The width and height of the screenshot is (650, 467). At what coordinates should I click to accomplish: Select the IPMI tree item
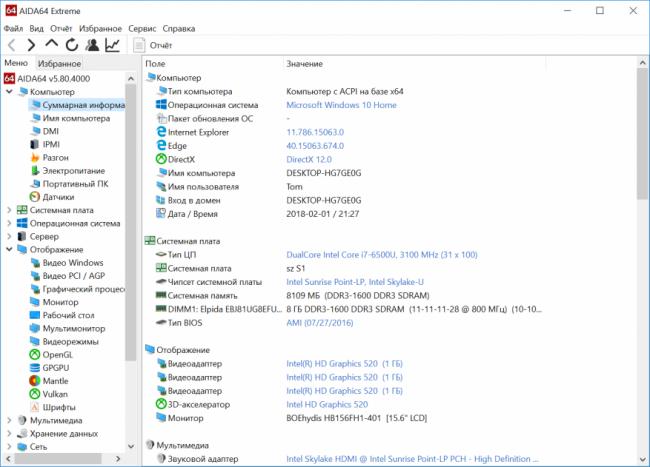(51, 144)
